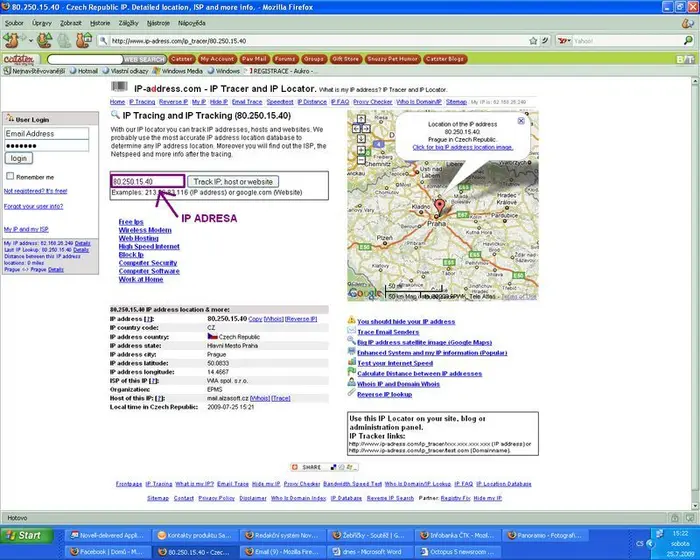Click the red location marker on Praha
Viewport: 700px width, 560px height.
[x=440, y=207]
